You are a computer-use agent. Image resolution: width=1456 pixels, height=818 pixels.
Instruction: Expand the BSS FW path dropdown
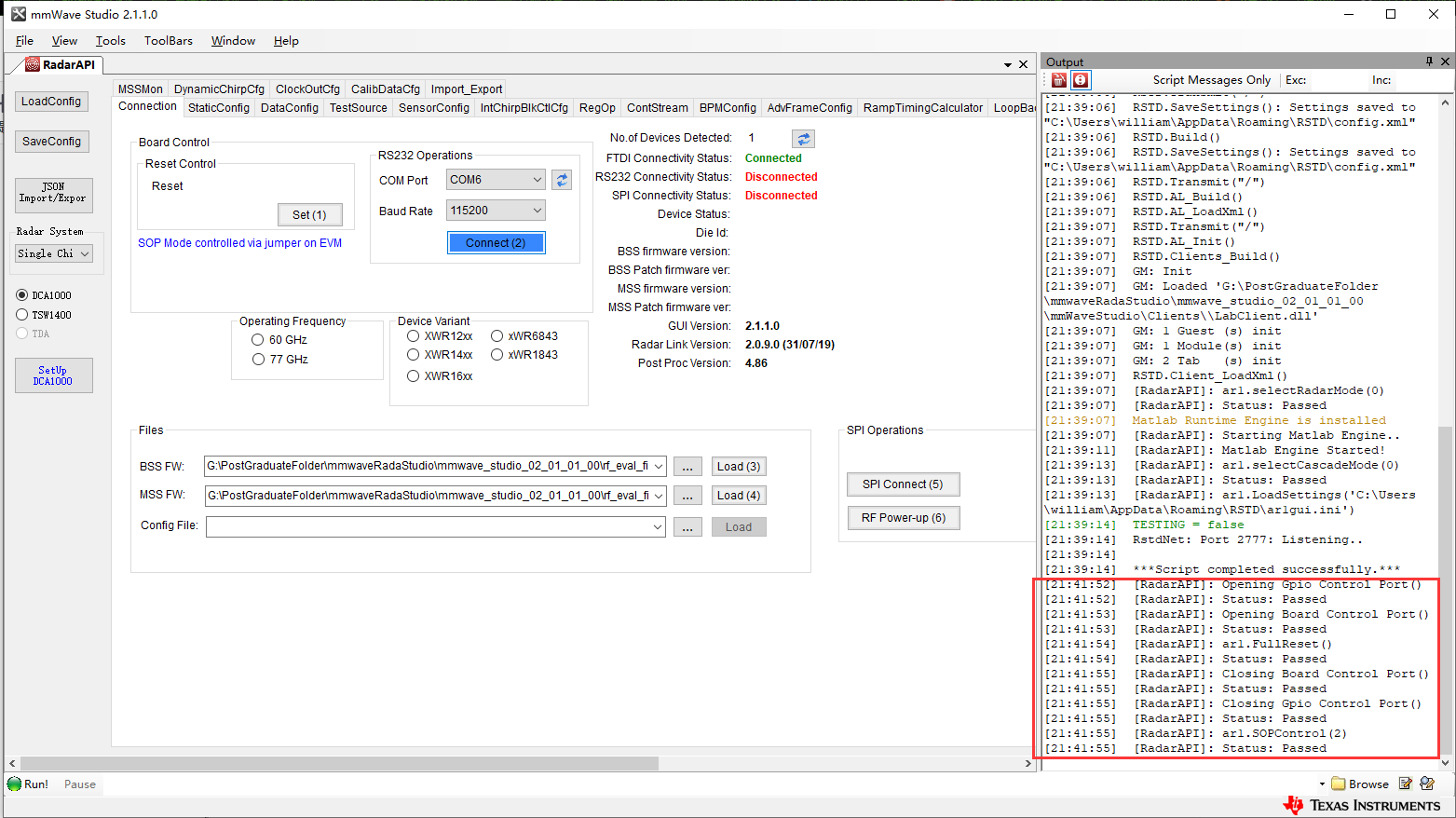click(659, 467)
